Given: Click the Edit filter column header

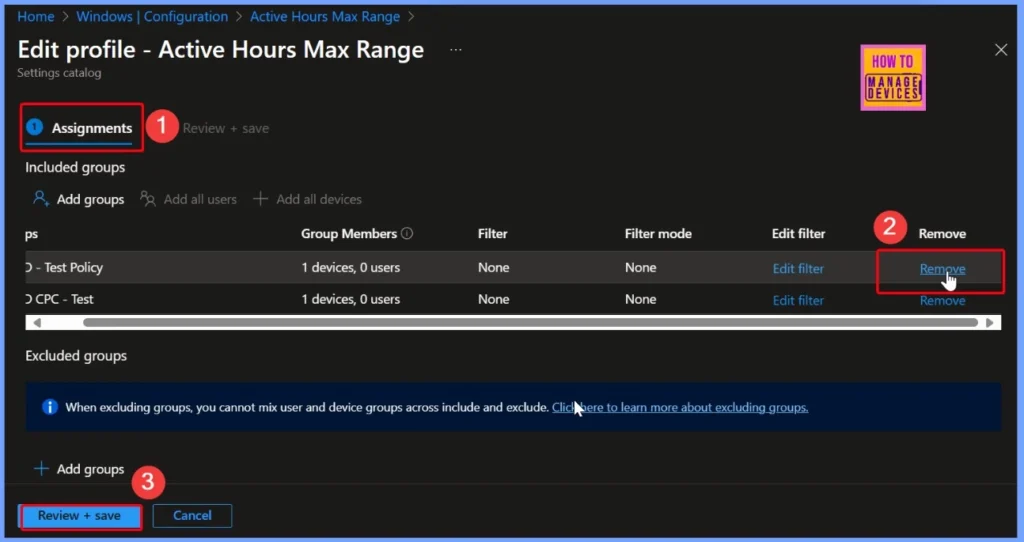Looking at the screenshot, I should point(798,233).
